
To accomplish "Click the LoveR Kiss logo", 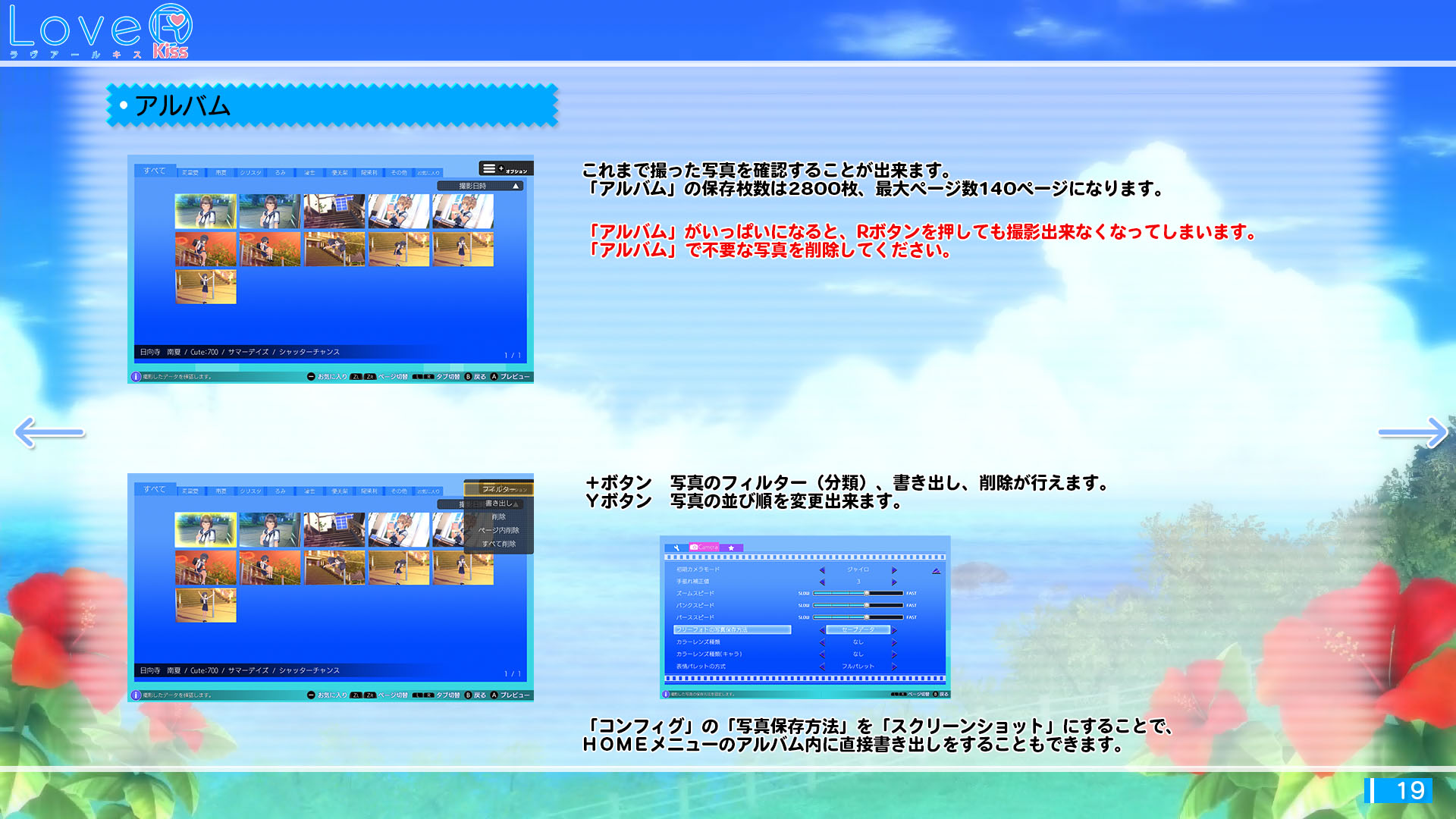I will click(100, 31).
